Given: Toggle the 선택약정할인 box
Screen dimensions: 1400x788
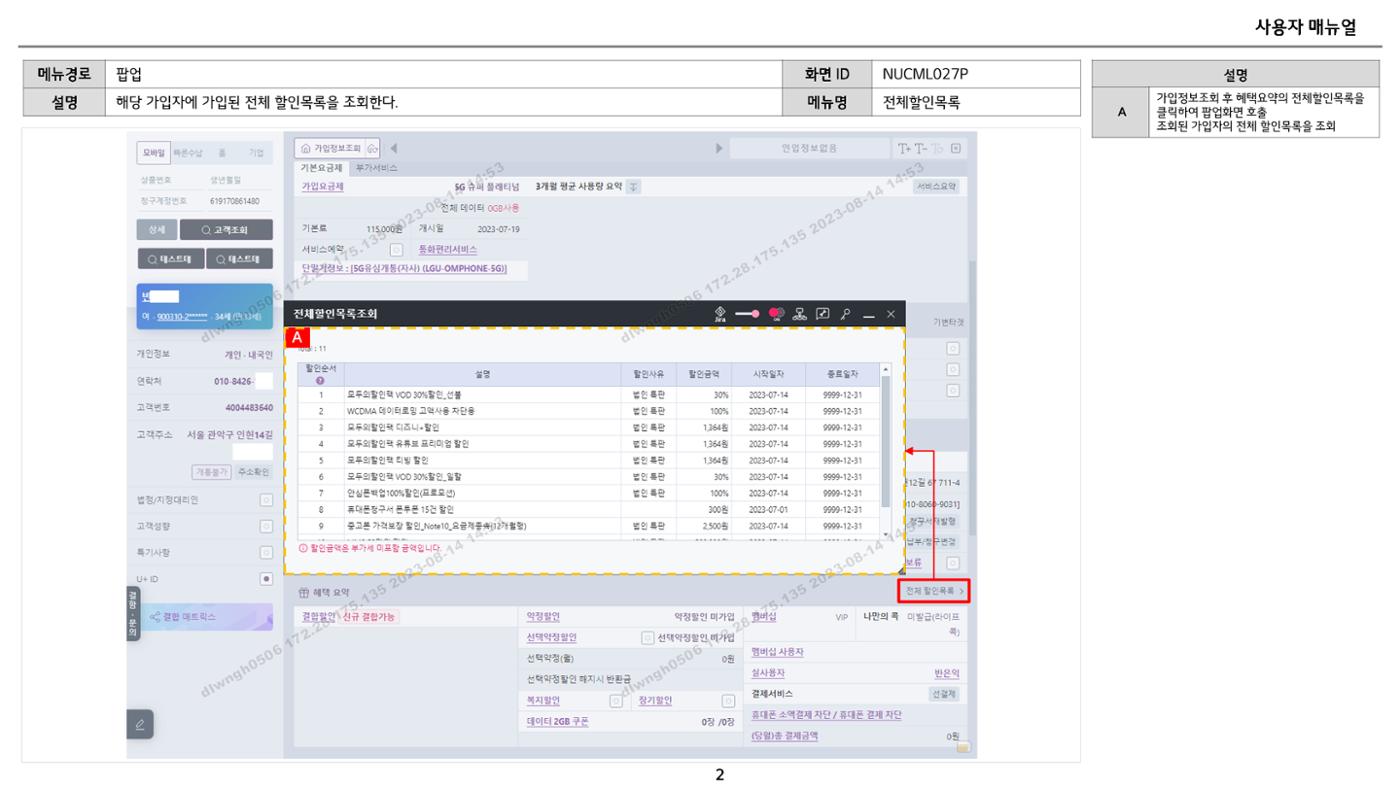Looking at the screenshot, I should pos(647,637).
